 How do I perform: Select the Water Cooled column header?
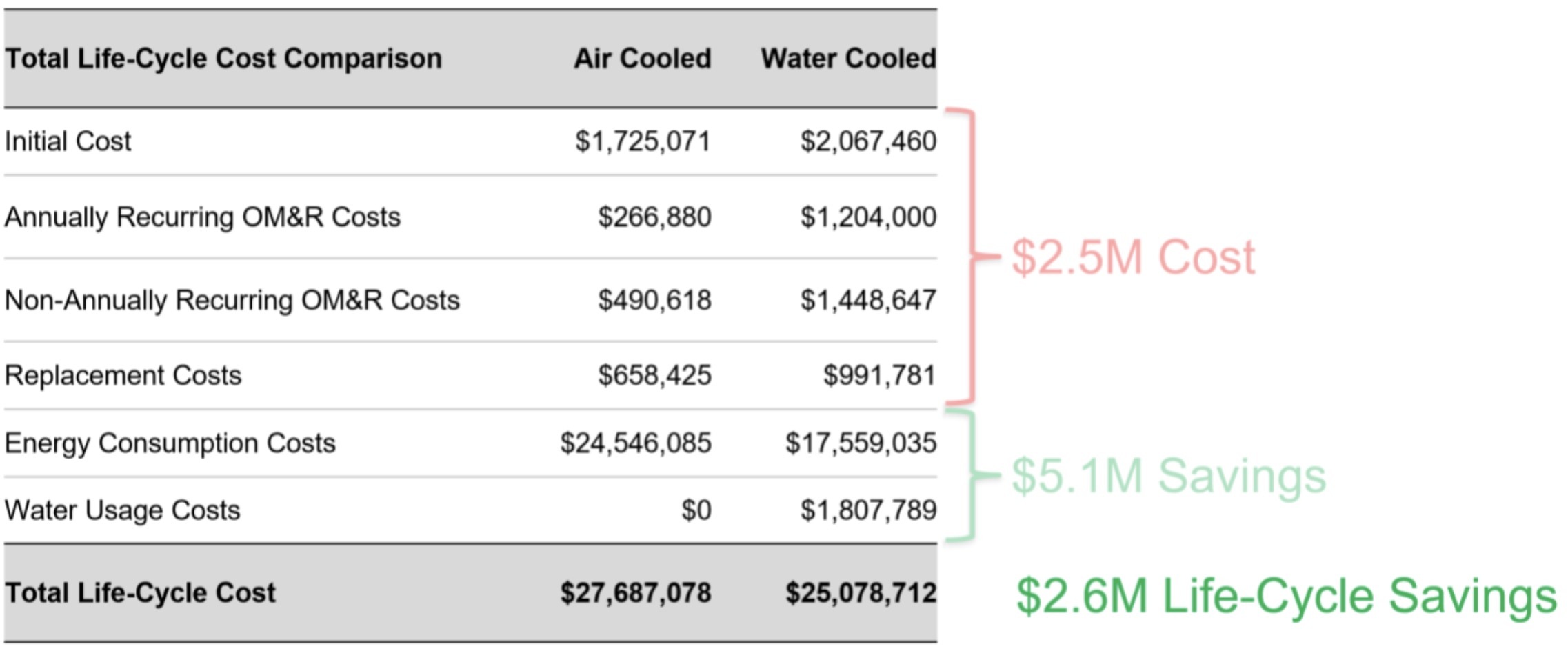[x=848, y=59]
